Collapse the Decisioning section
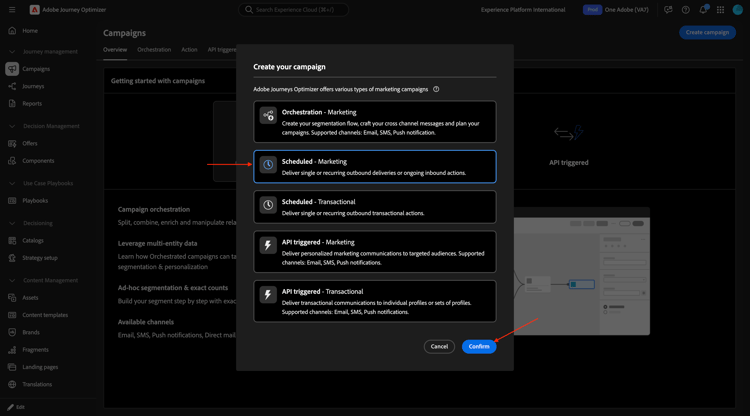This screenshot has width=750, height=416. pos(12,223)
